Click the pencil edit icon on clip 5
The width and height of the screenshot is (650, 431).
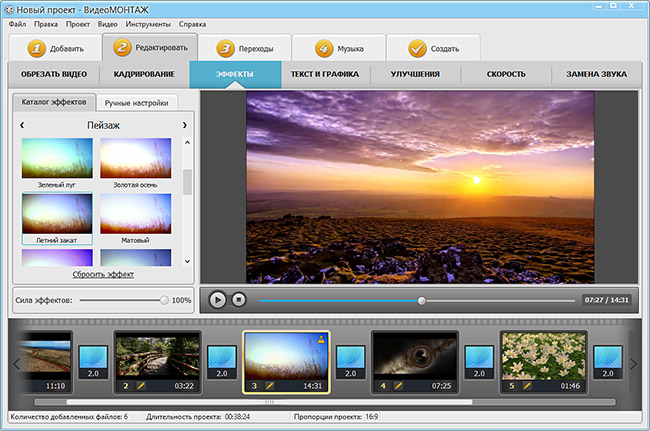click(x=526, y=385)
